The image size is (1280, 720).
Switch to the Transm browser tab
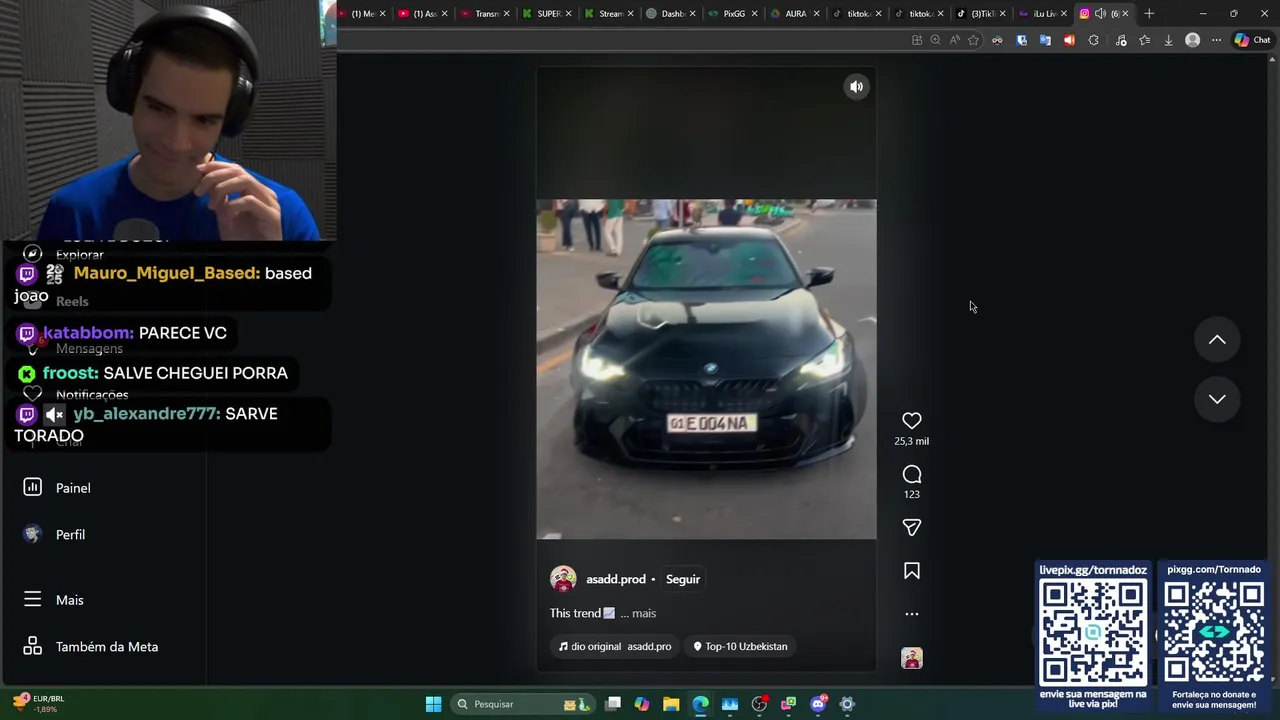[484, 14]
